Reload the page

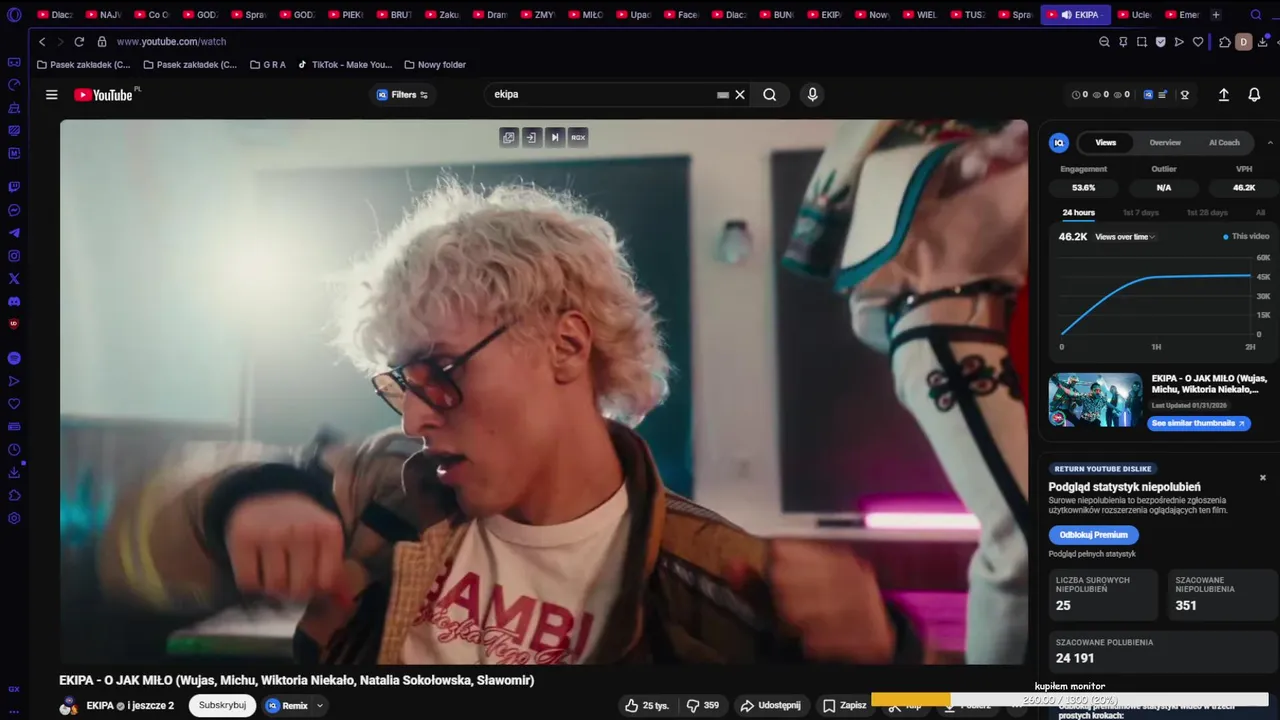pyautogui.click(x=79, y=42)
